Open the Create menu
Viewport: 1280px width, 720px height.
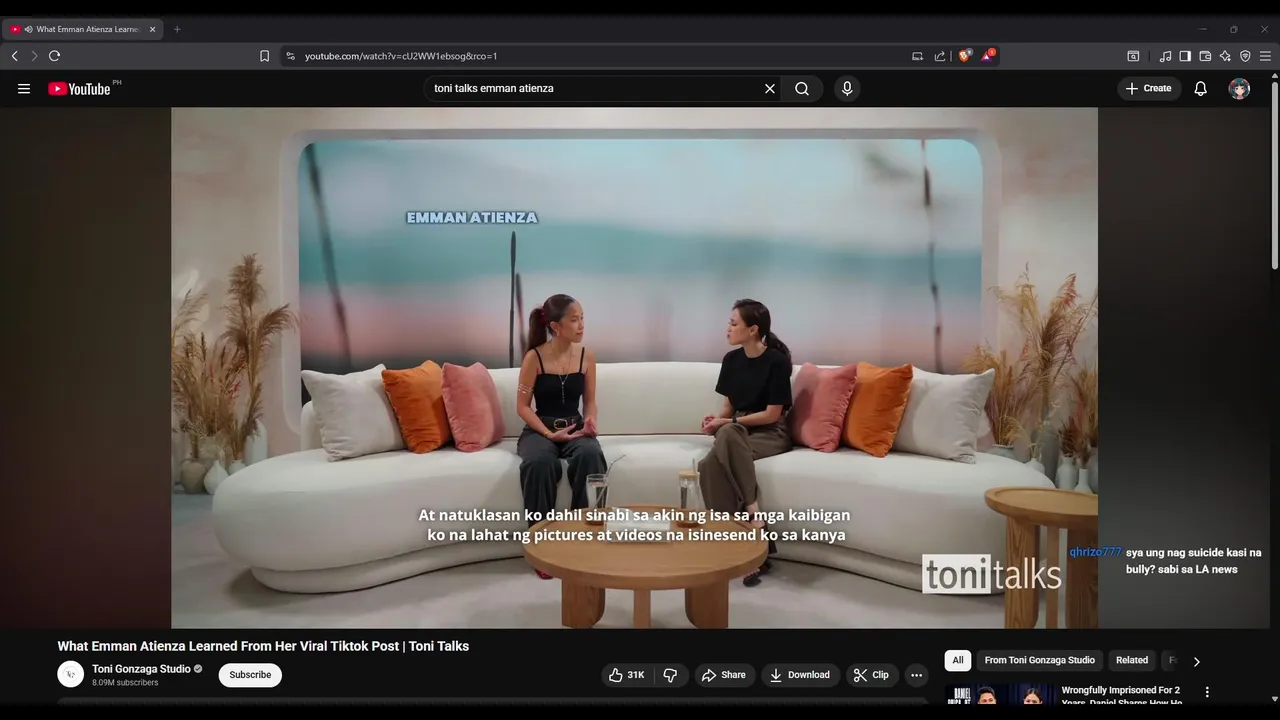point(1148,88)
